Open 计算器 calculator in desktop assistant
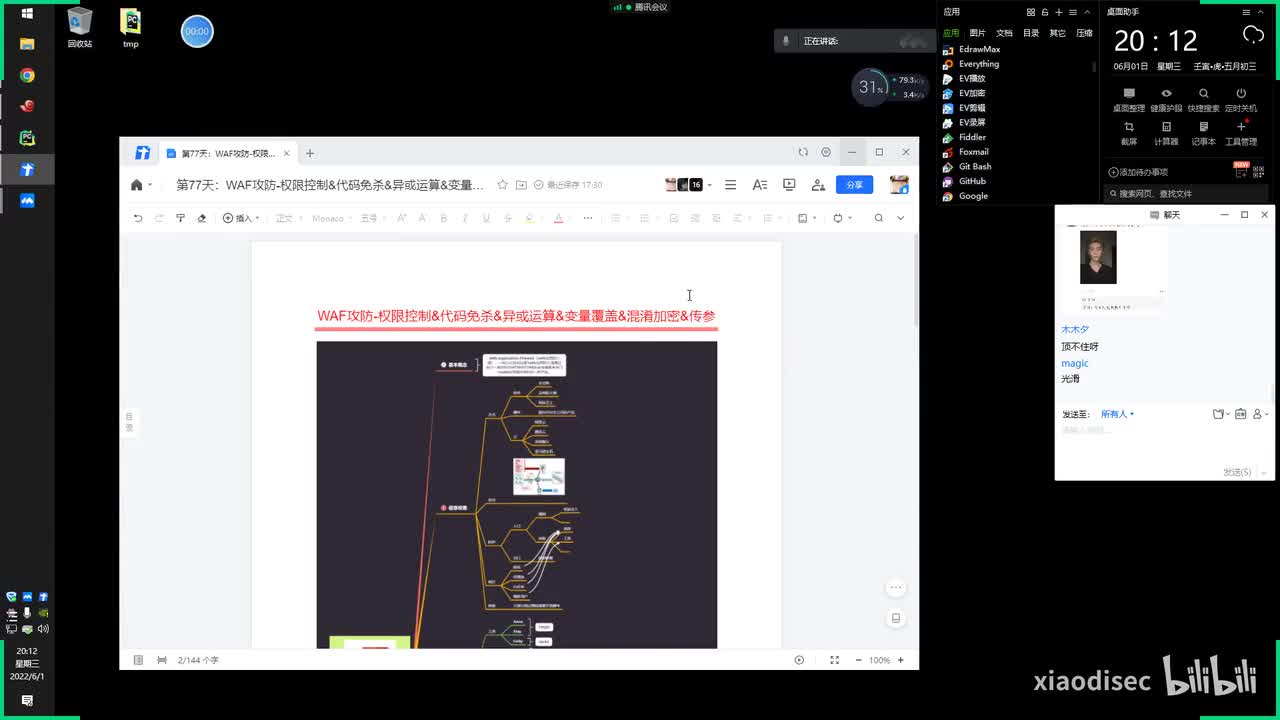Viewport: 1280px width, 720px height. tap(1166, 132)
